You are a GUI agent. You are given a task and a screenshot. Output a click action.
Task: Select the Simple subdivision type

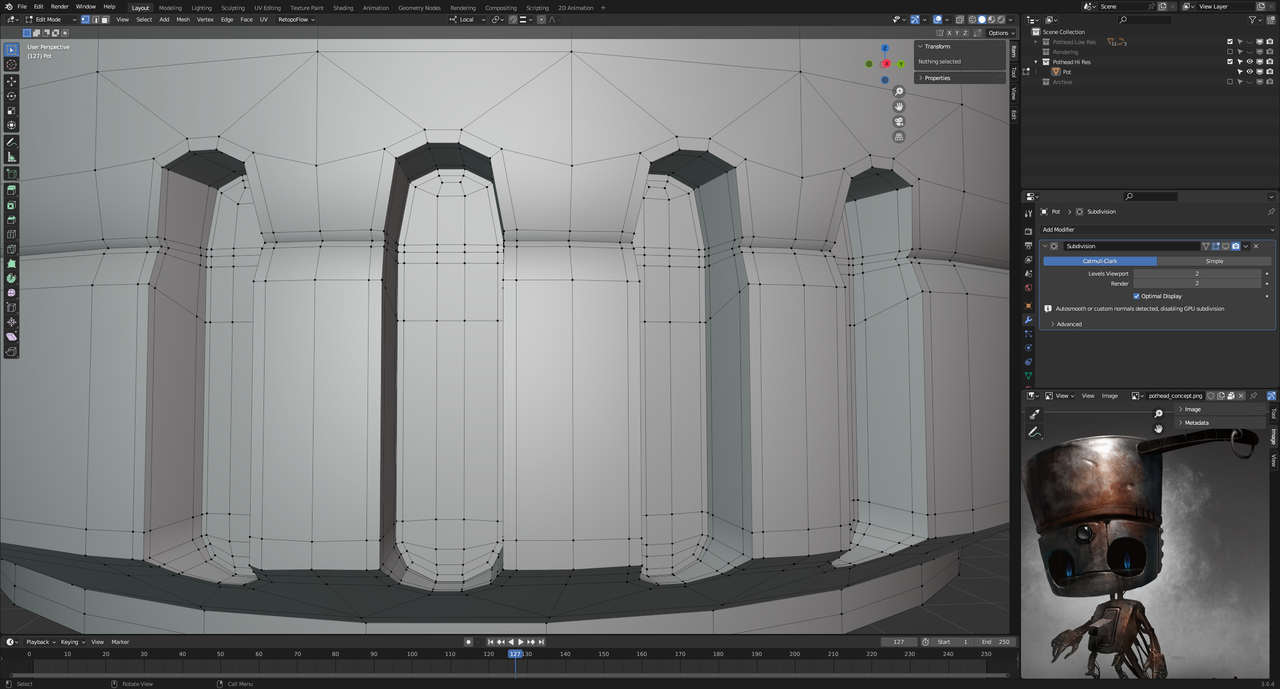pyautogui.click(x=1214, y=261)
